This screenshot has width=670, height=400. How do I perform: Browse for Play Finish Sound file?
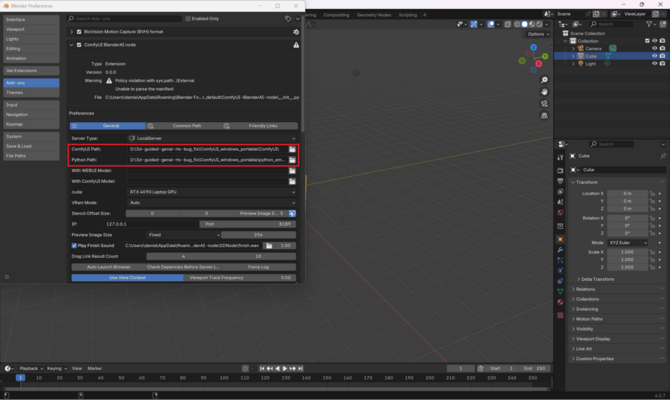(269, 246)
